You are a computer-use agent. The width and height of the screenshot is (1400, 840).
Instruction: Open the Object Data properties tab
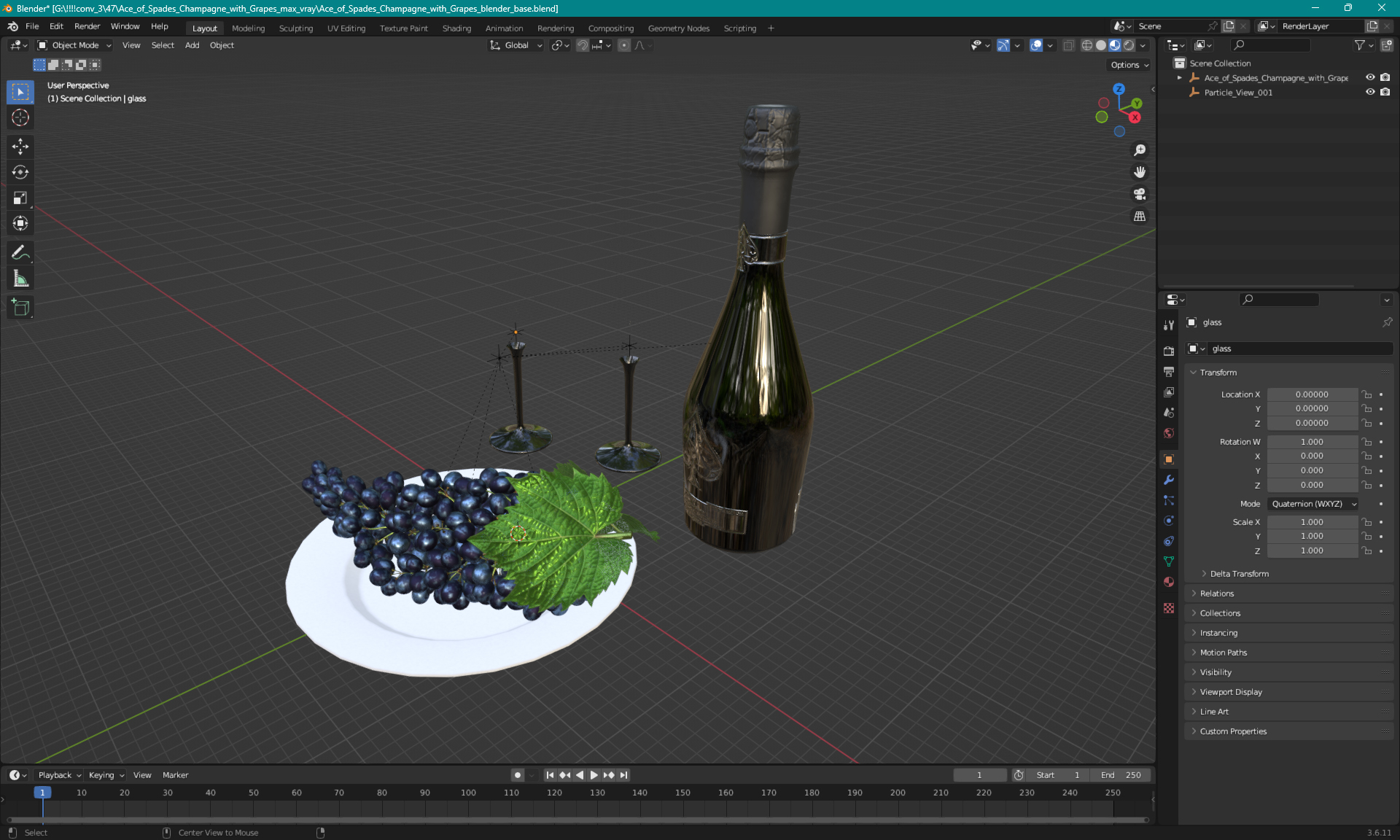pyautogui.click(x=1169, y=561)
